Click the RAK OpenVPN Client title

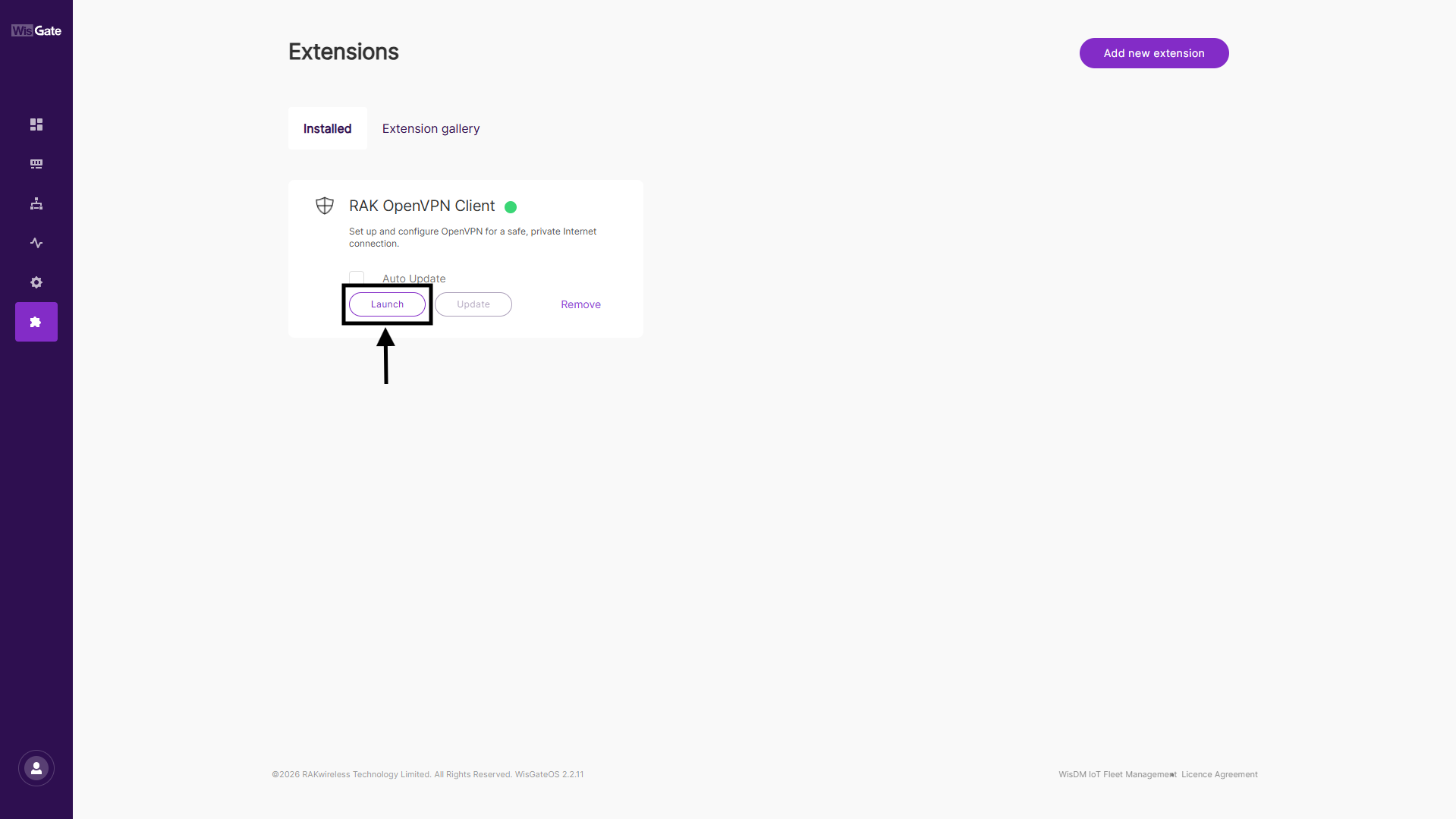click(422, 206)
